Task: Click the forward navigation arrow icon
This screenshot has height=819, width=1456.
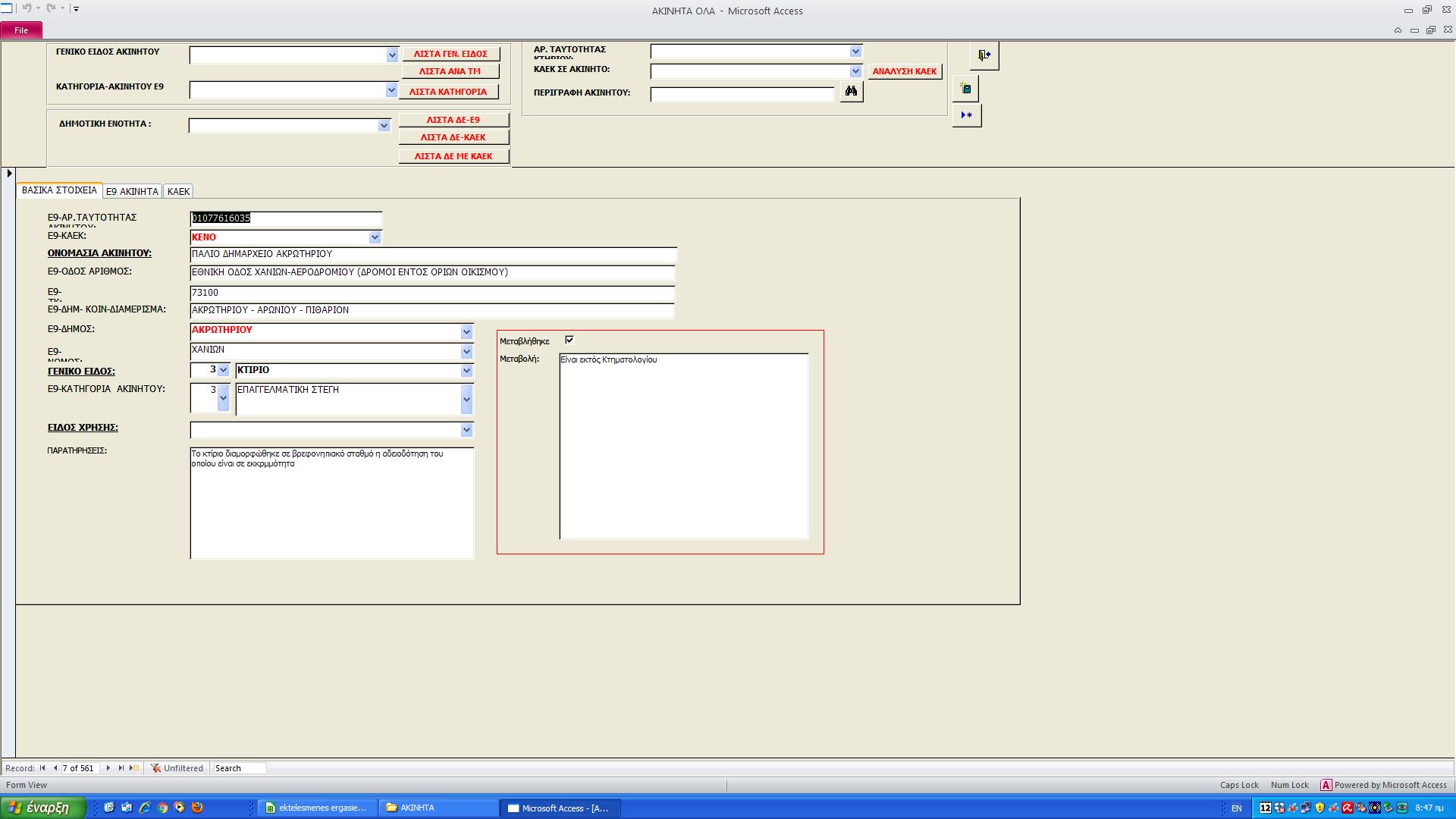Action: [x=108, y=768]
